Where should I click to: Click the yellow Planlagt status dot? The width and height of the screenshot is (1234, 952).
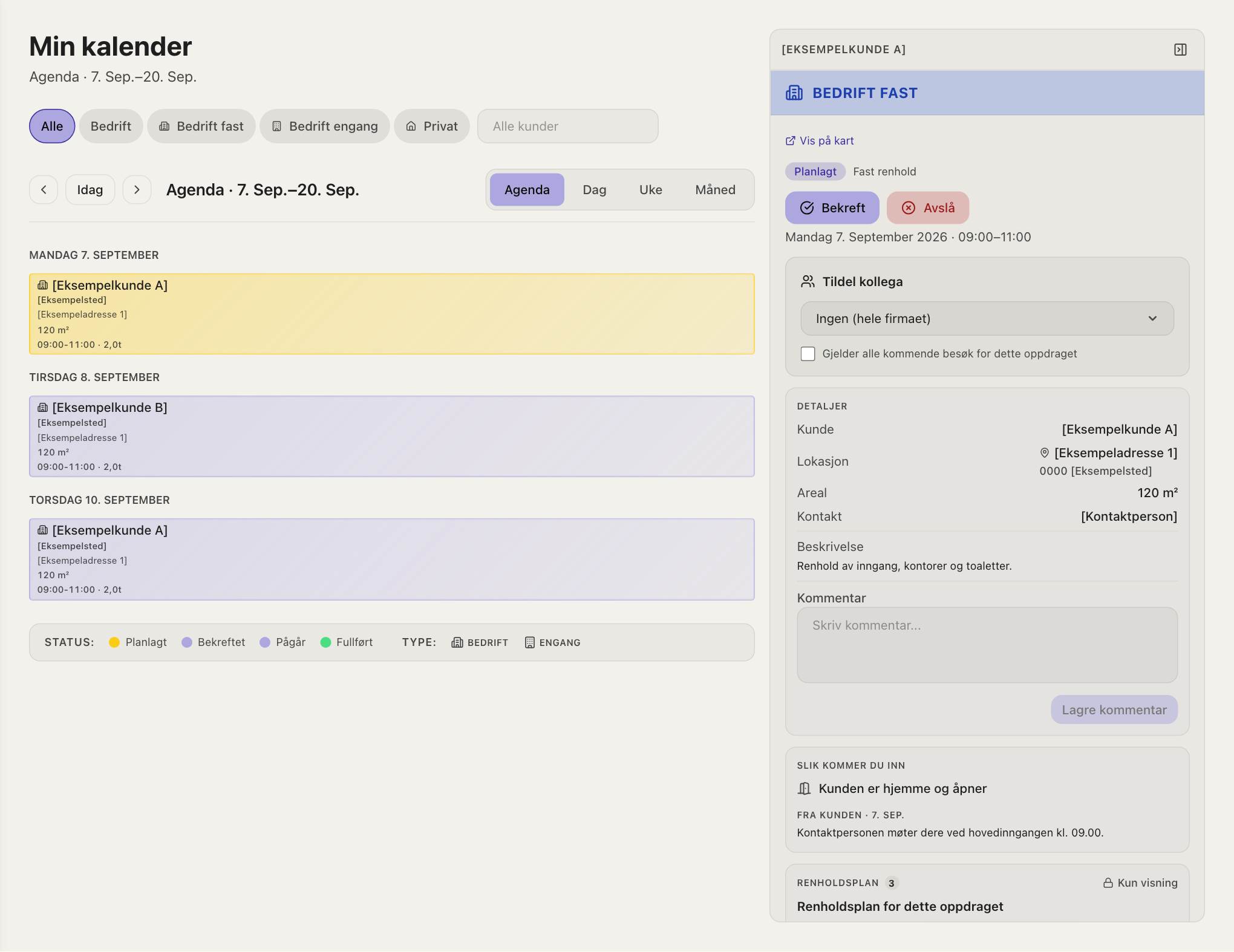(x=114, y=642)
